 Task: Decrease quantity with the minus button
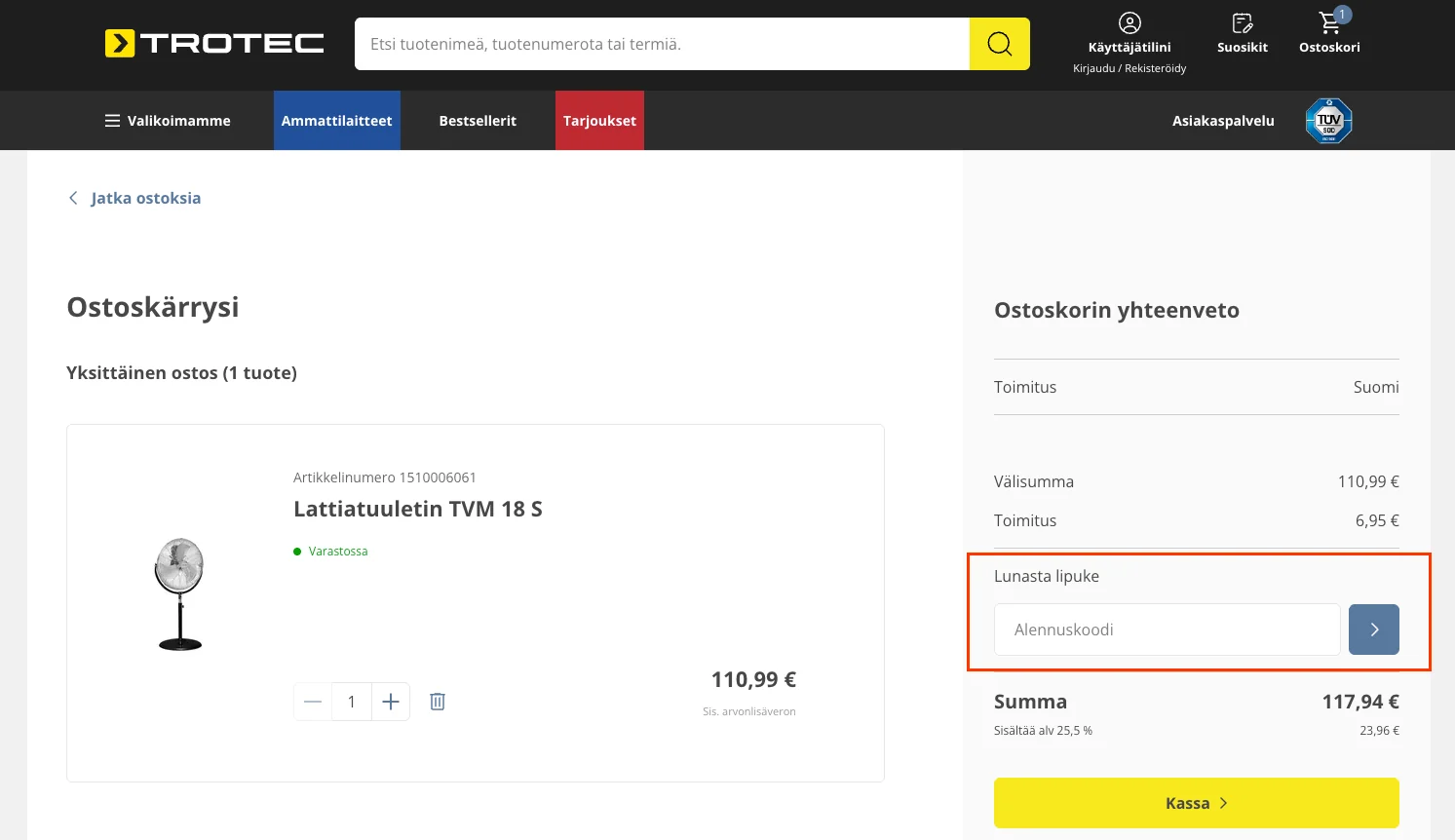(x=313, y=702)
